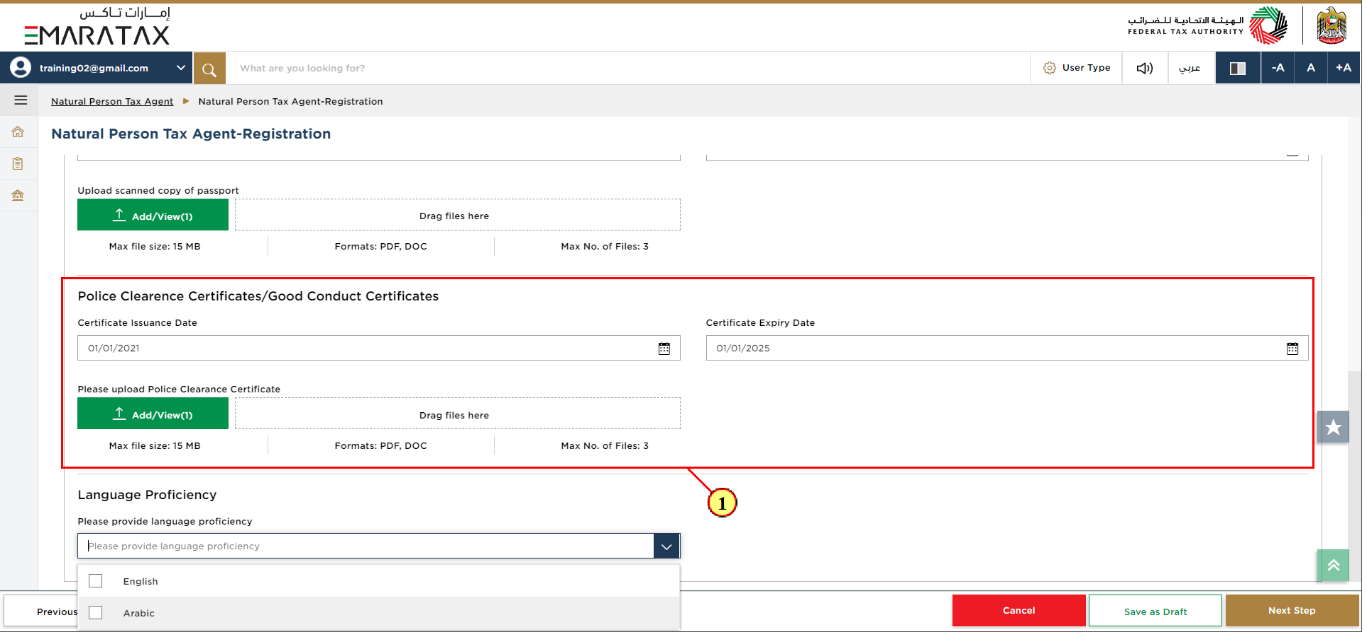The width and height of the screenshot is (1366, 637).
Task: Click the Certificate Issuance Date field
Action: pyautogui.click(x=379, y=348)
